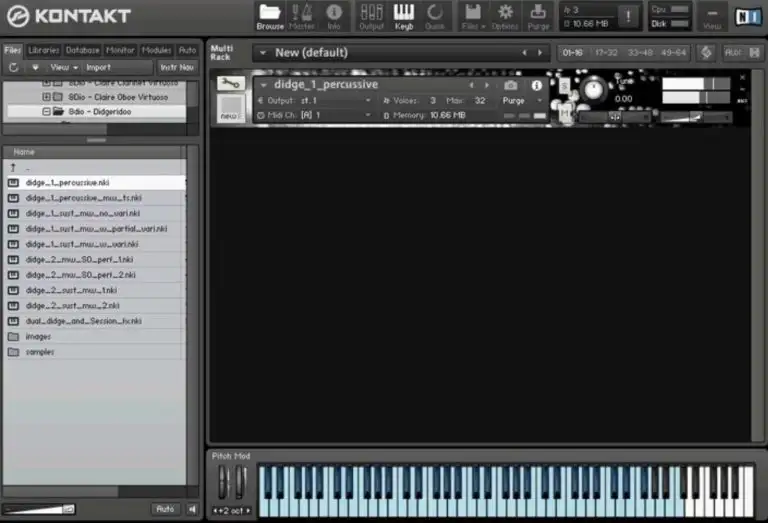Click the NI logo in header
768x523 pixels.
click(x=748, y=17)
